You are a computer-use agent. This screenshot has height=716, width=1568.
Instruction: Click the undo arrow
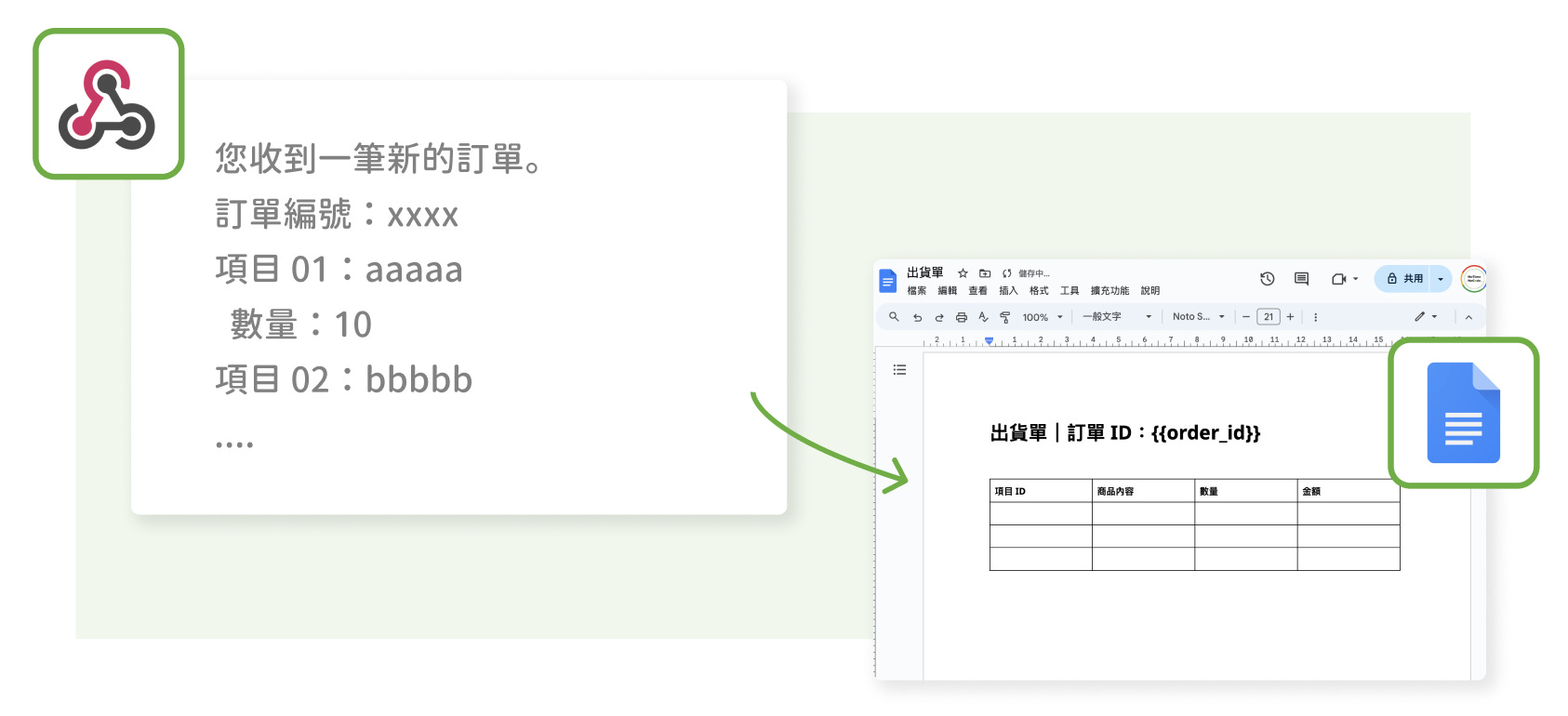917,317
